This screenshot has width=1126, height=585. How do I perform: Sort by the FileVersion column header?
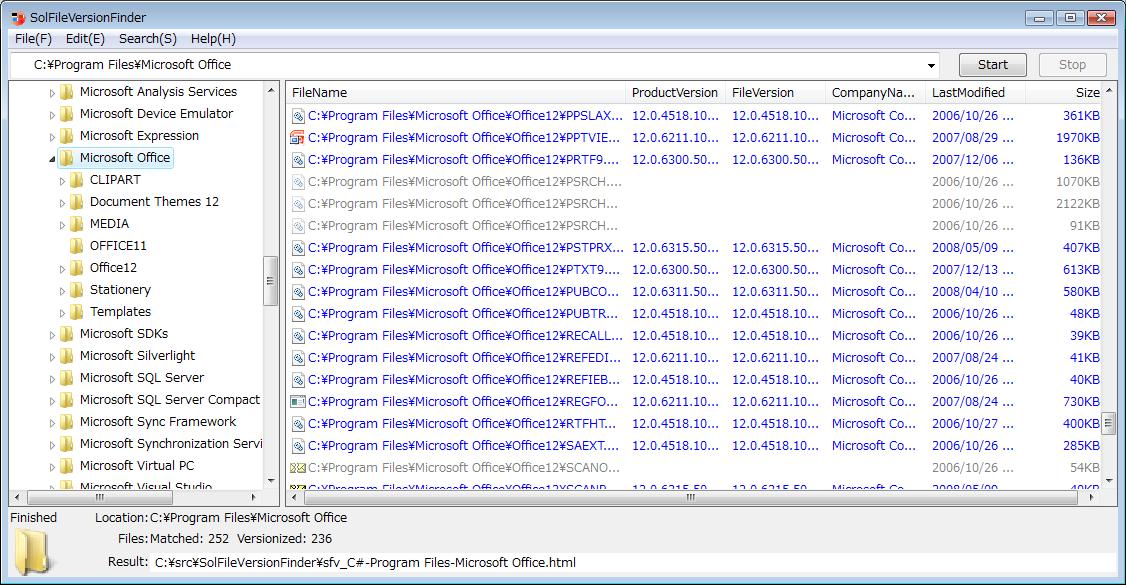[x=776, y=93]
